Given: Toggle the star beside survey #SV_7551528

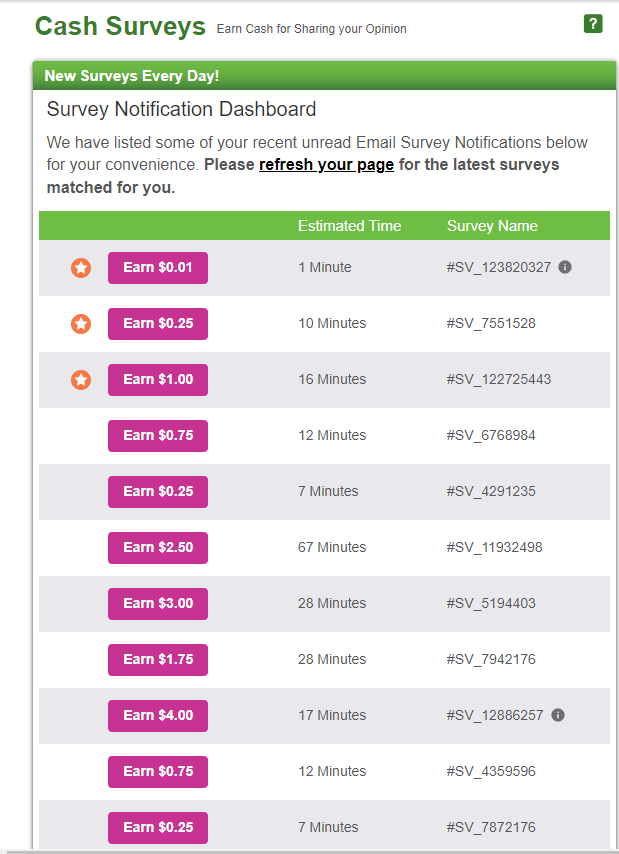Looking at the screenshot, I should [x=81, y=323].
